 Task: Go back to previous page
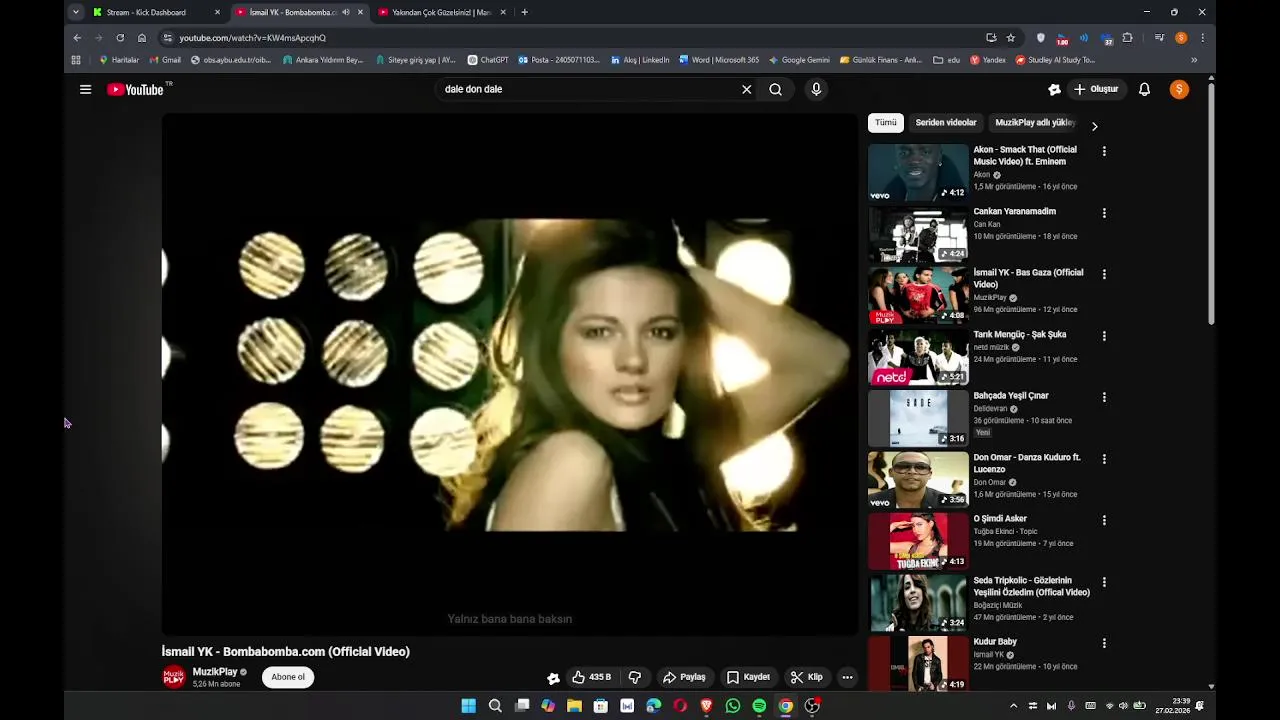(77, 38)
